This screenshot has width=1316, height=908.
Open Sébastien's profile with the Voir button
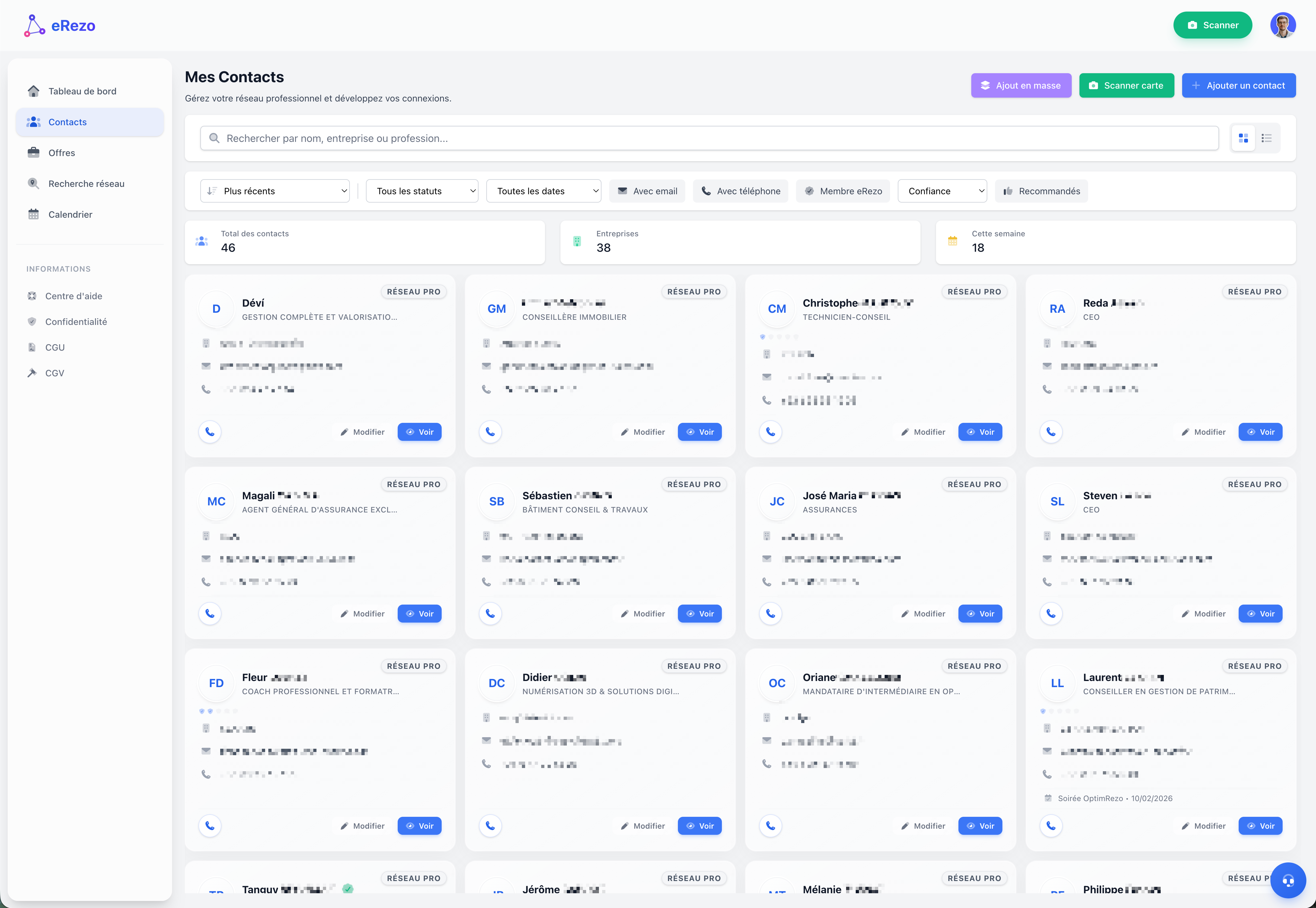coord(699,613)
